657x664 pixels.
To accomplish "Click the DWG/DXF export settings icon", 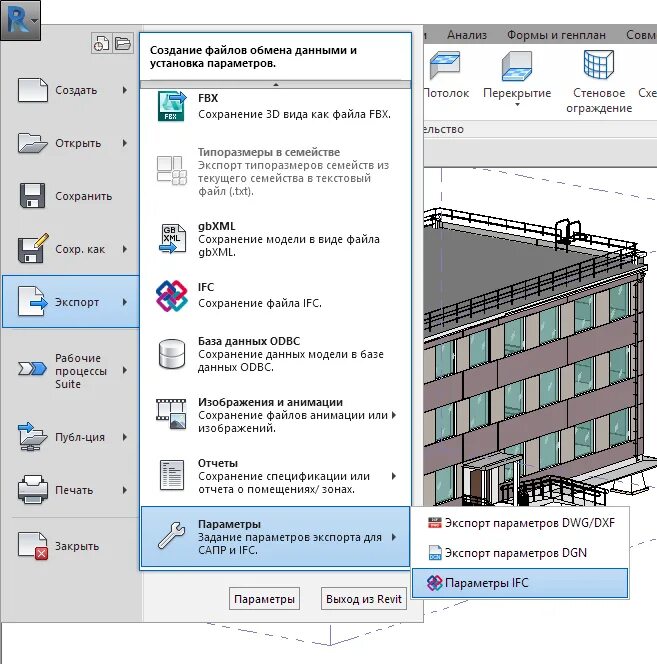I will pyautogui.click(x=435, y=523).
